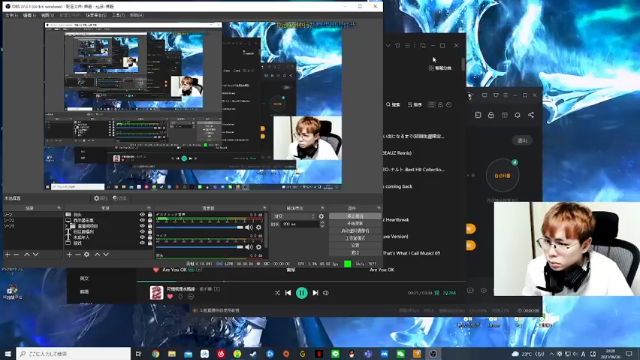Open the sort option in the playlist window
Screen dimensions: 640x360
[x=415, y=105]
